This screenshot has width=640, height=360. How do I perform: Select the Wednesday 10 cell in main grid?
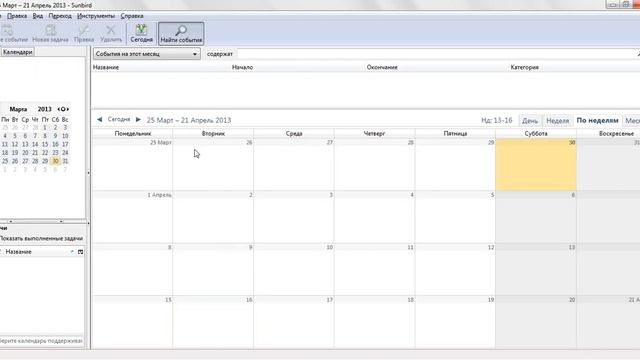(294, 270)
